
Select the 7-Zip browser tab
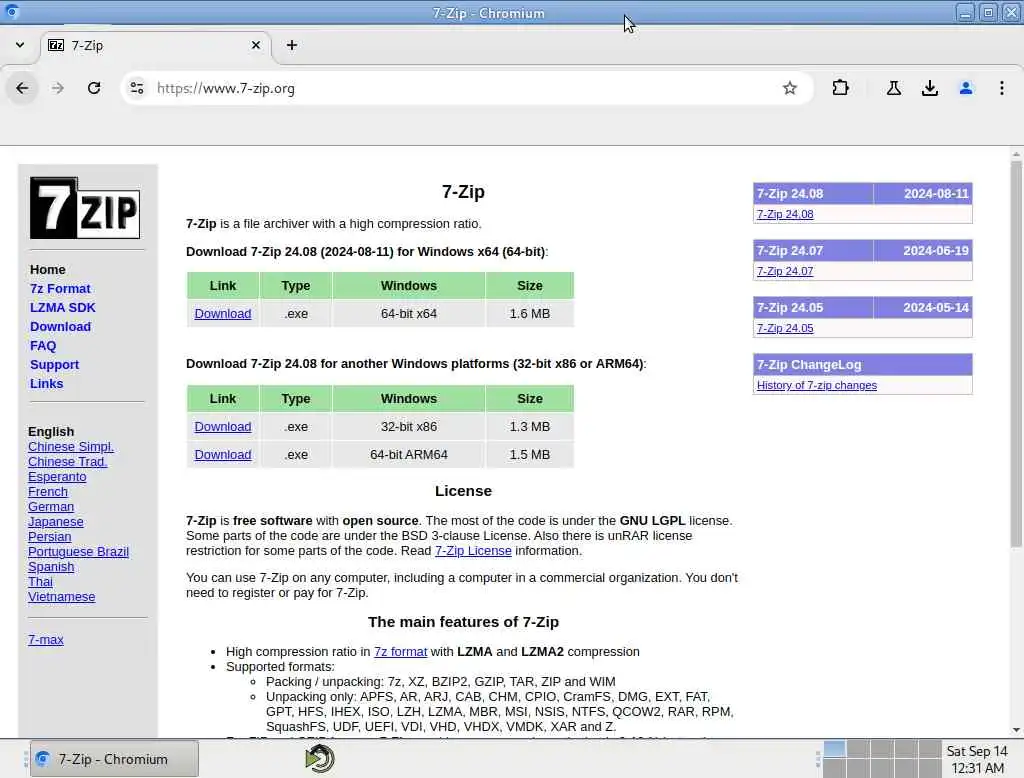155,45
